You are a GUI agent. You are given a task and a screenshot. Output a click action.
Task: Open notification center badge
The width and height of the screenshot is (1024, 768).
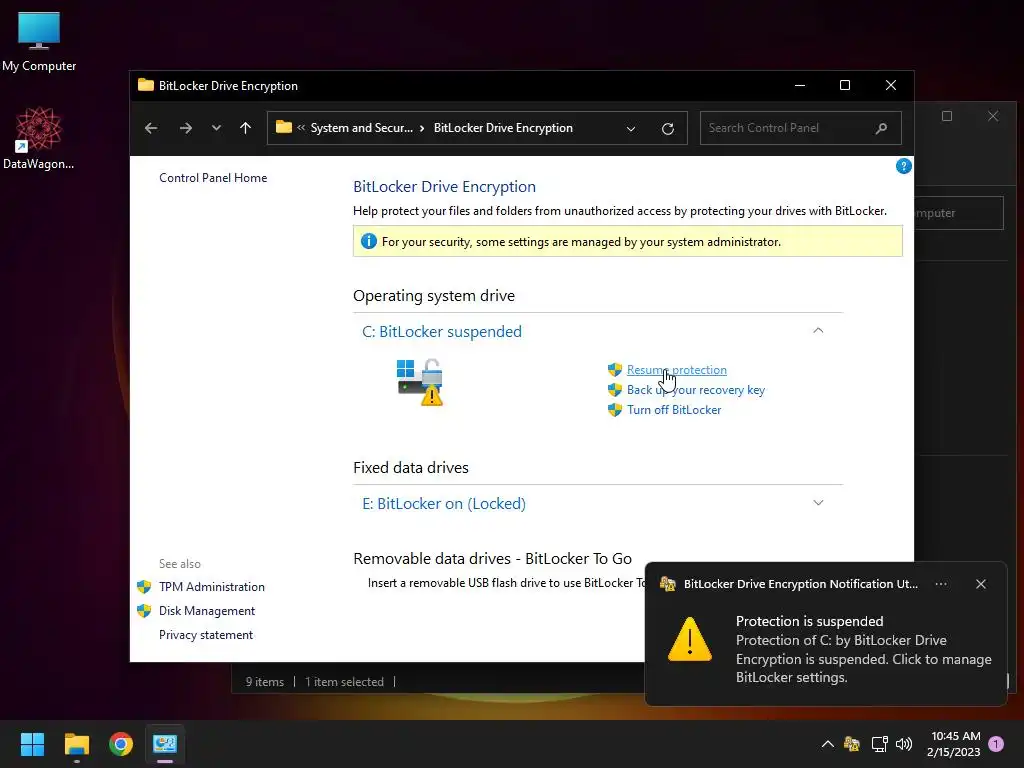996,744
